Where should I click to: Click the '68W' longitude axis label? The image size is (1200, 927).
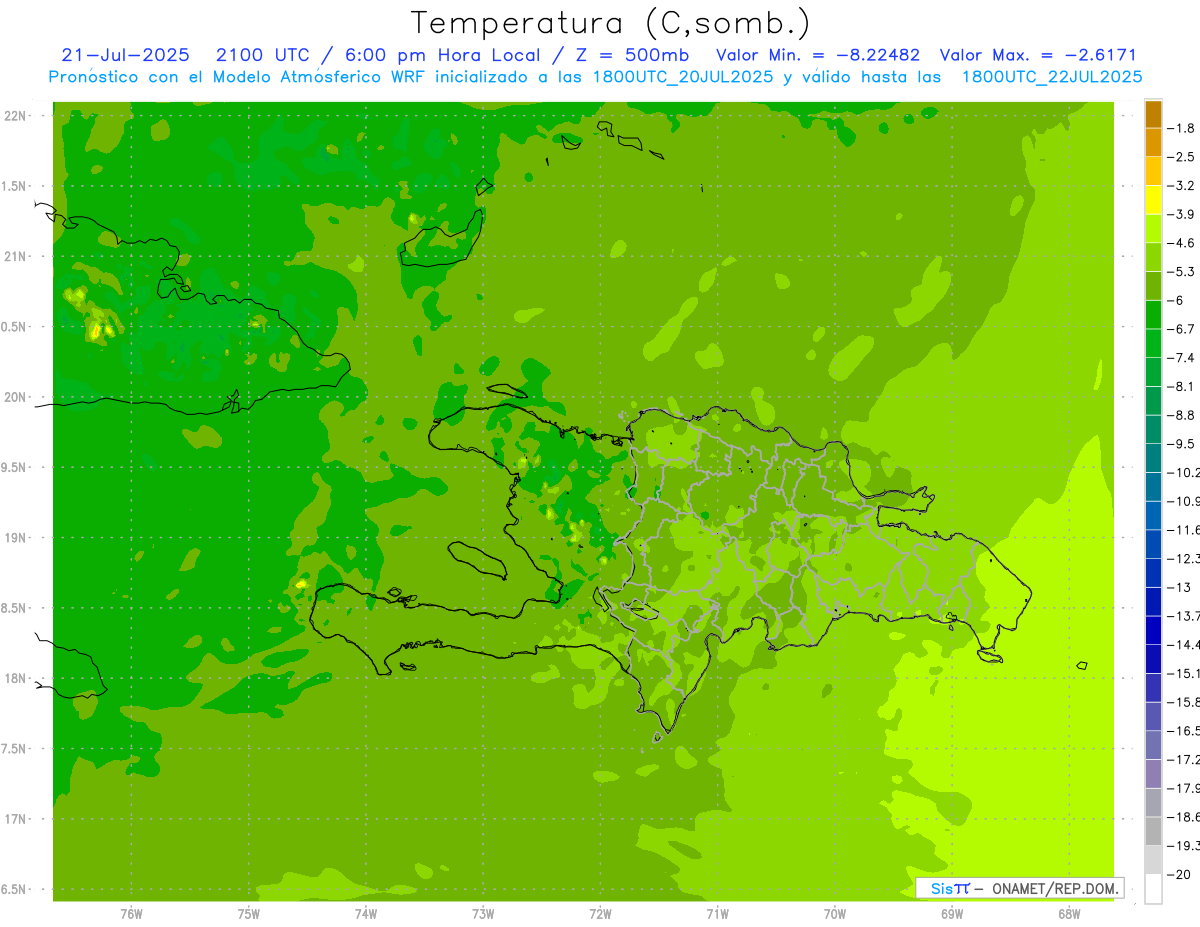1069,914
